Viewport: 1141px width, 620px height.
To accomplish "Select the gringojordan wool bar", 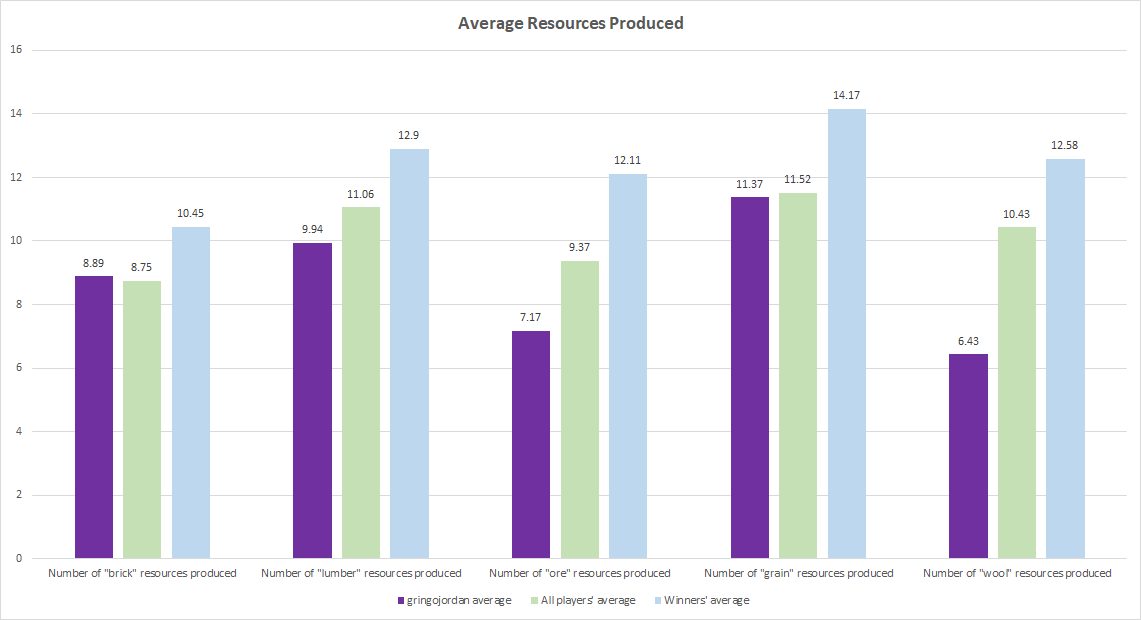I will [969, 456].
